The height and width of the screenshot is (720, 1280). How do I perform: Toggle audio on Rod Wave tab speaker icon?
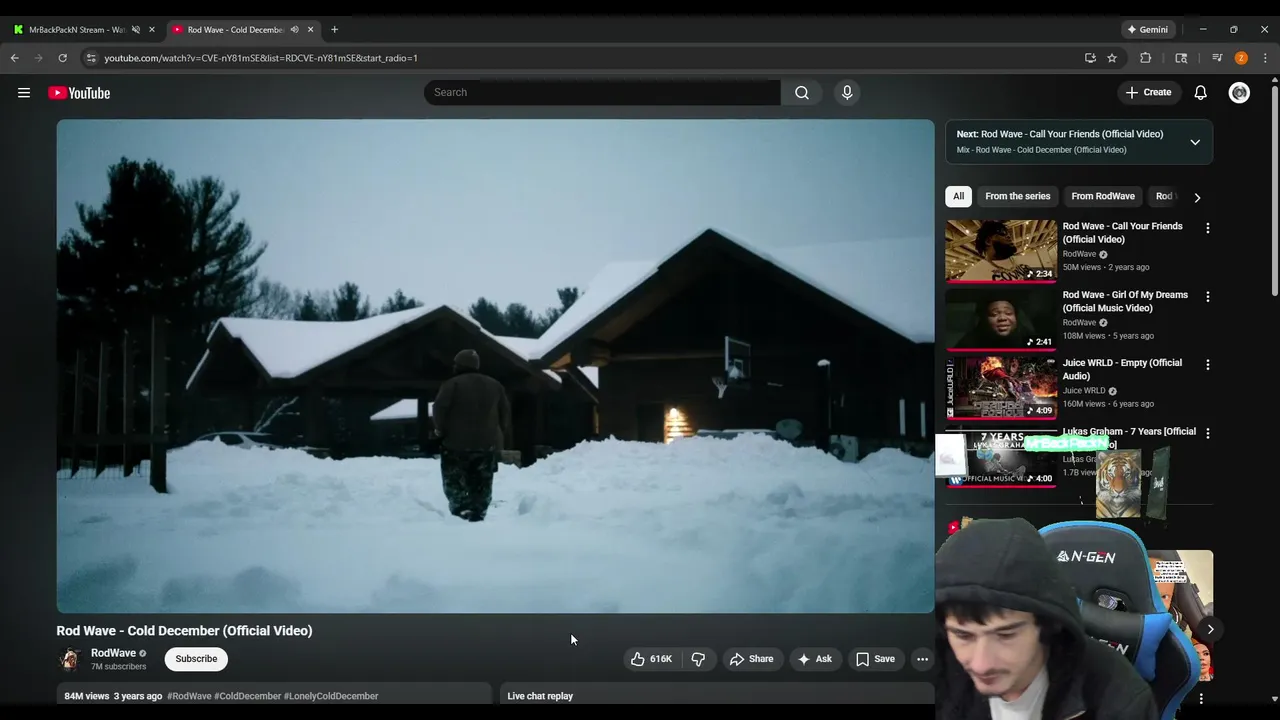pos(294,30)
